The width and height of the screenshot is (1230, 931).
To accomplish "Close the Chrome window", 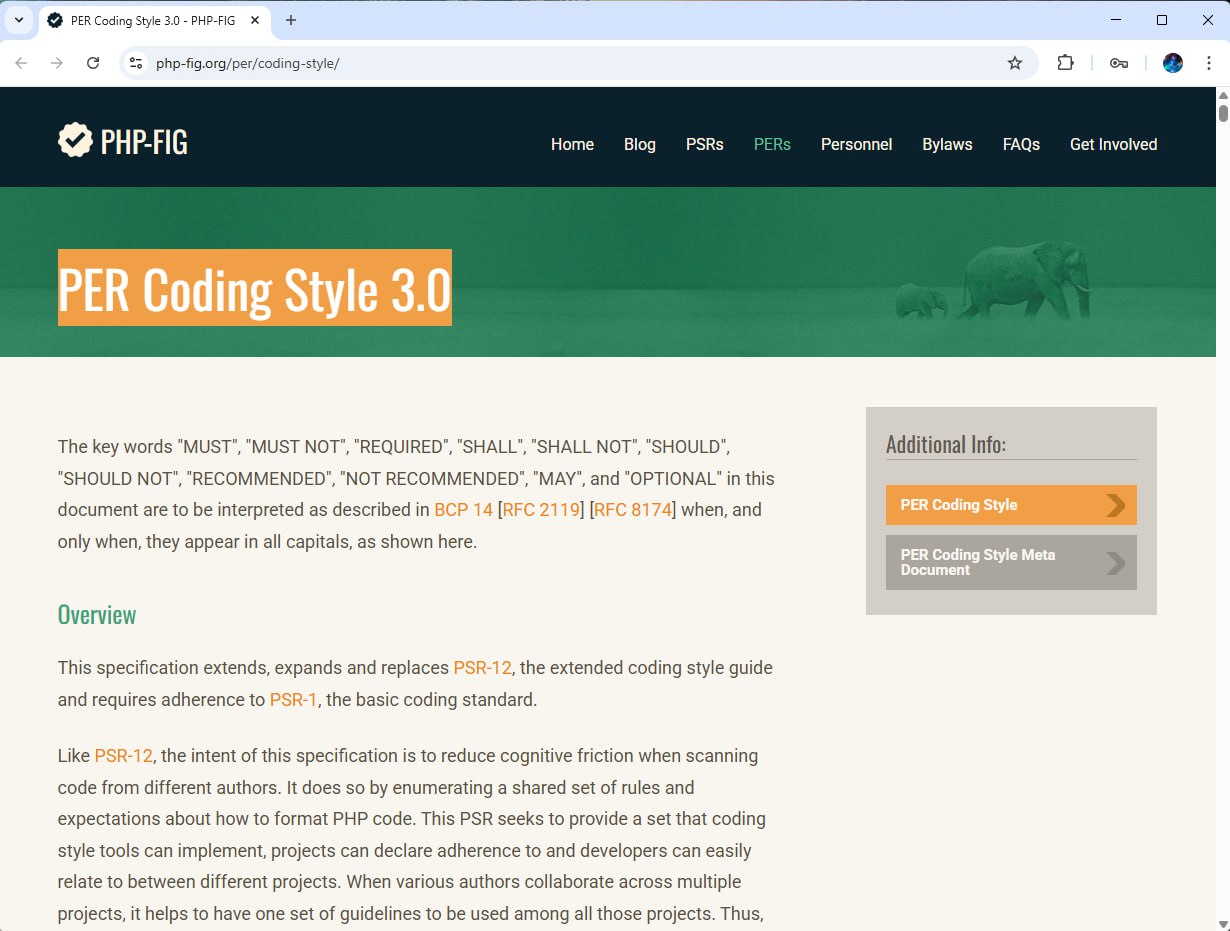I will 1207,20.
